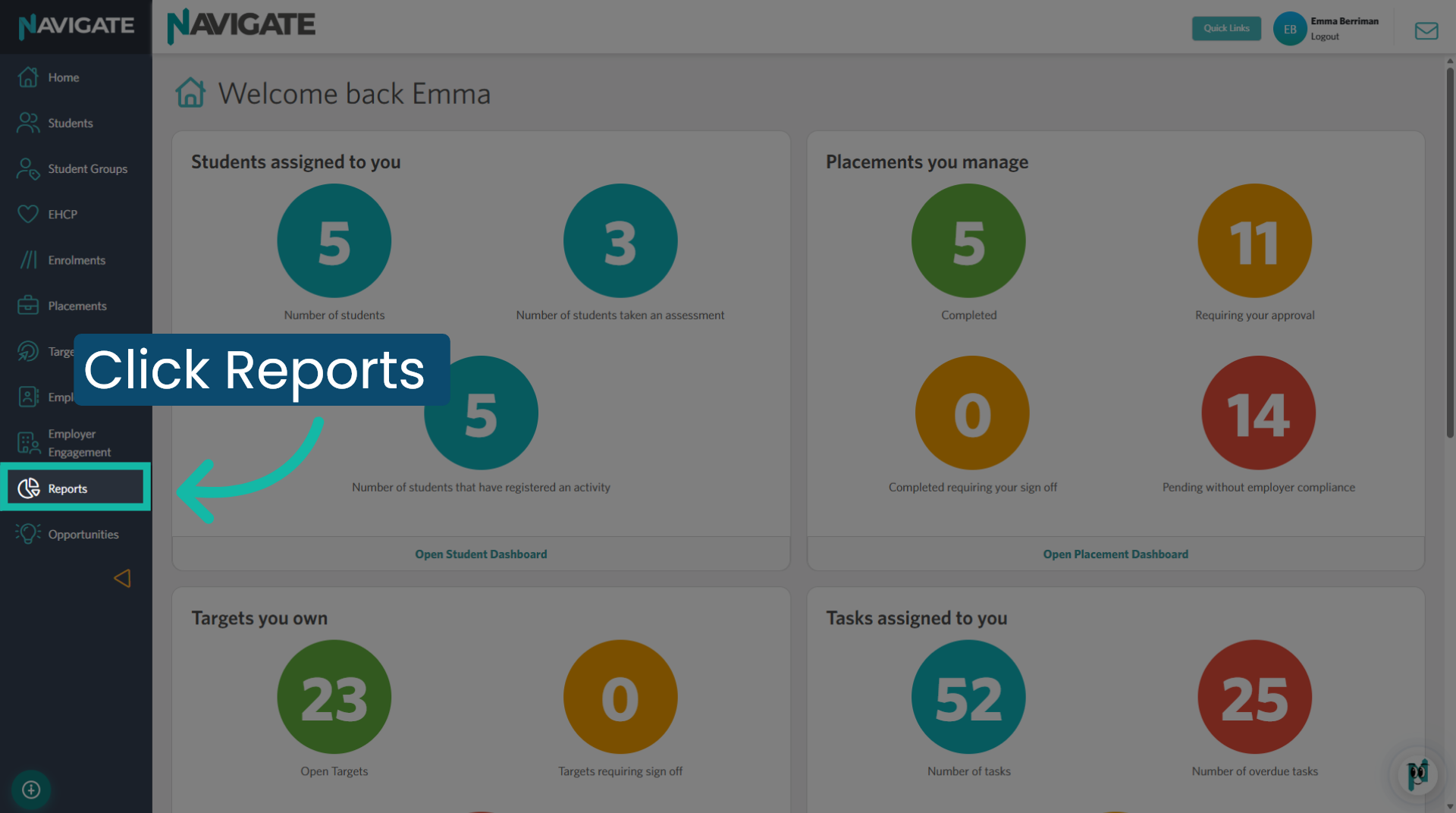Click the home icon beside Welcome back

click(190, 93)
